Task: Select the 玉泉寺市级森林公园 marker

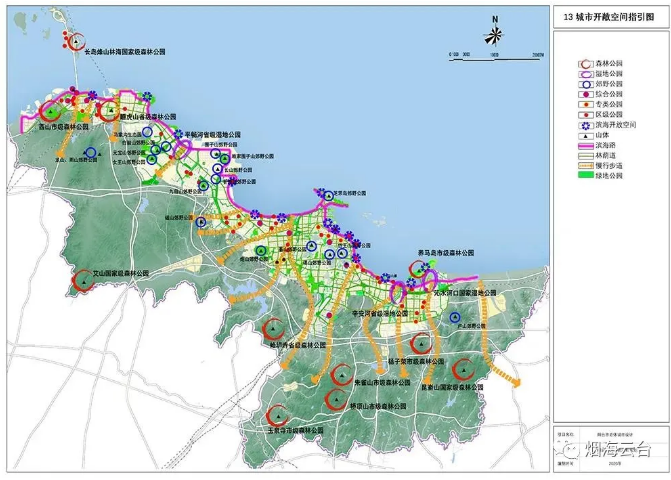Action: click(x=274, y=414)
